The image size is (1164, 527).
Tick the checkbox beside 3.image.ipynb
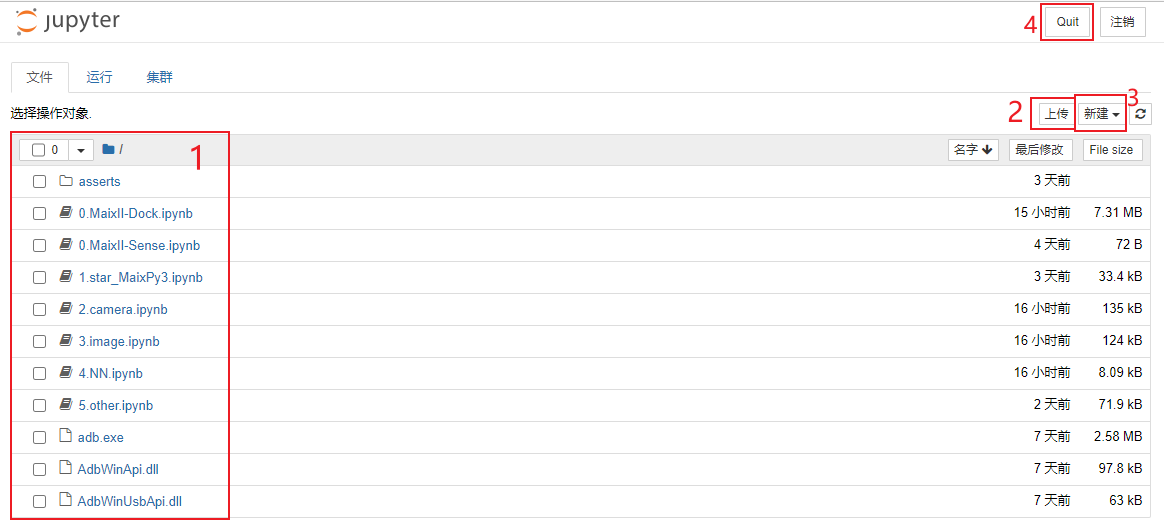tap(39, 341)
